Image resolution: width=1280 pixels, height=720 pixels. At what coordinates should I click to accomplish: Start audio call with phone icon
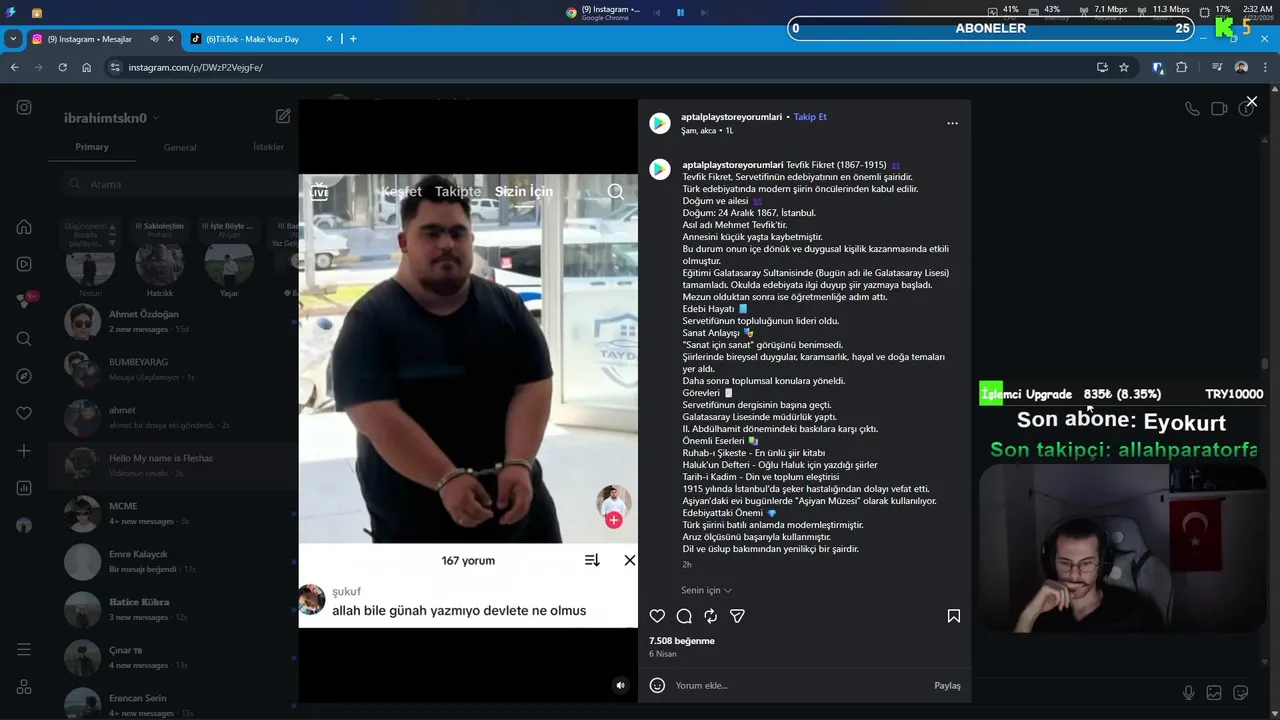click(1192, 109)
